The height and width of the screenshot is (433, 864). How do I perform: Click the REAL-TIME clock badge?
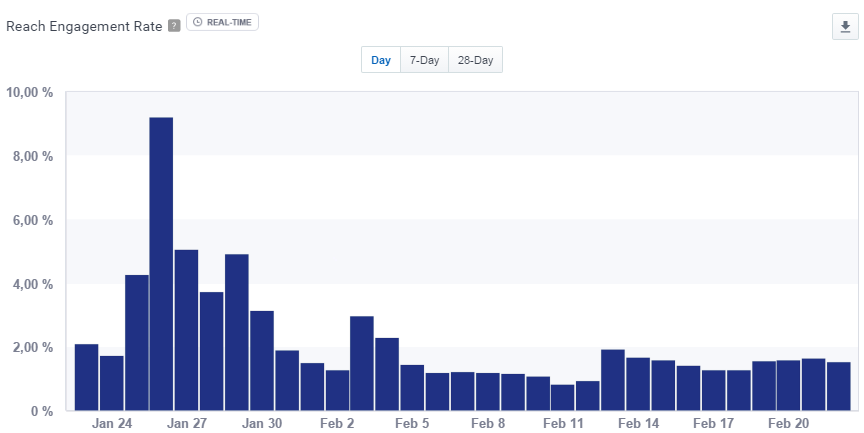click(222, 21)
